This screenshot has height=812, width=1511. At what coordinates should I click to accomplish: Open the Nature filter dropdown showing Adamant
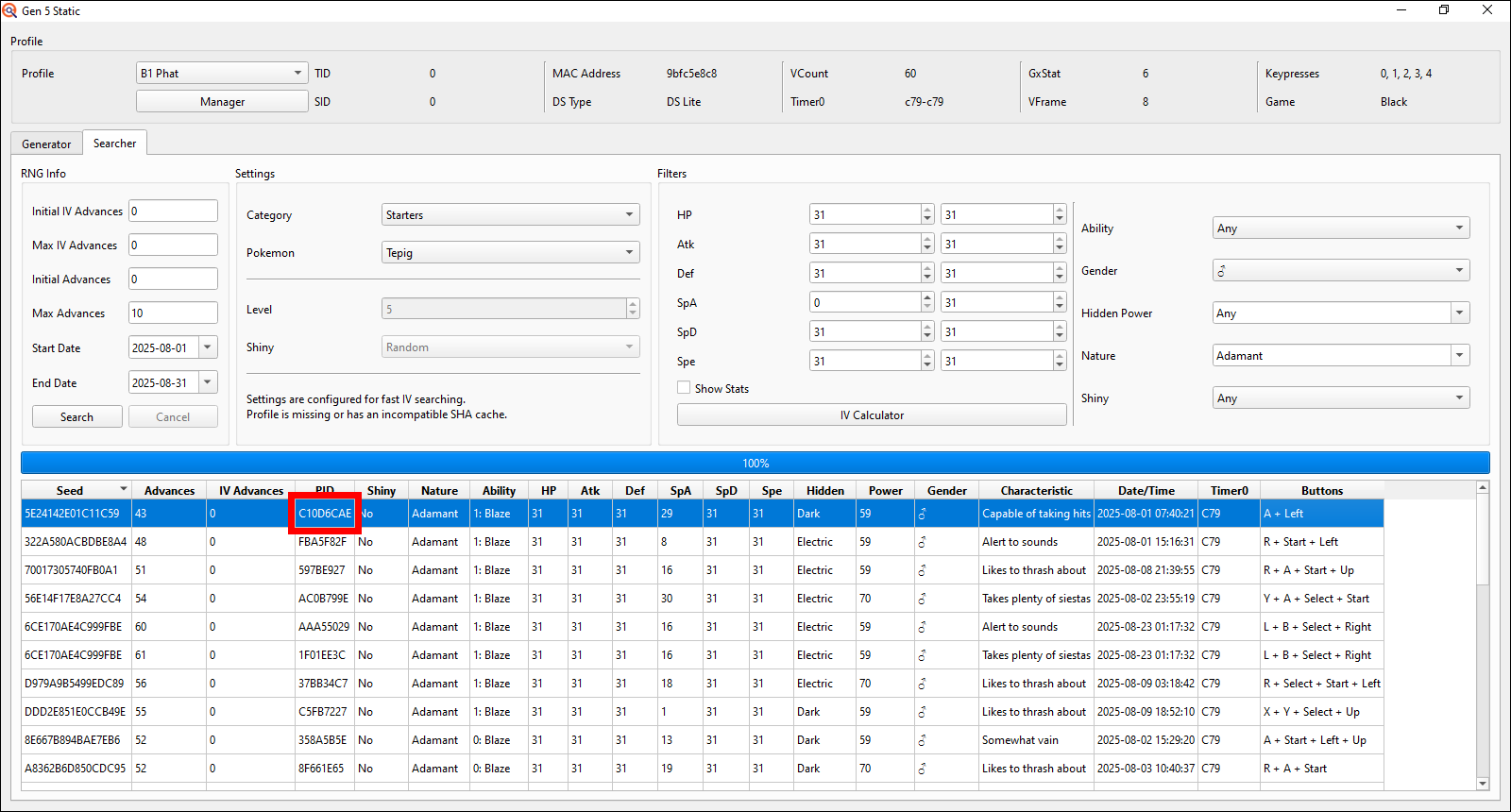[x=1460, y=356]
